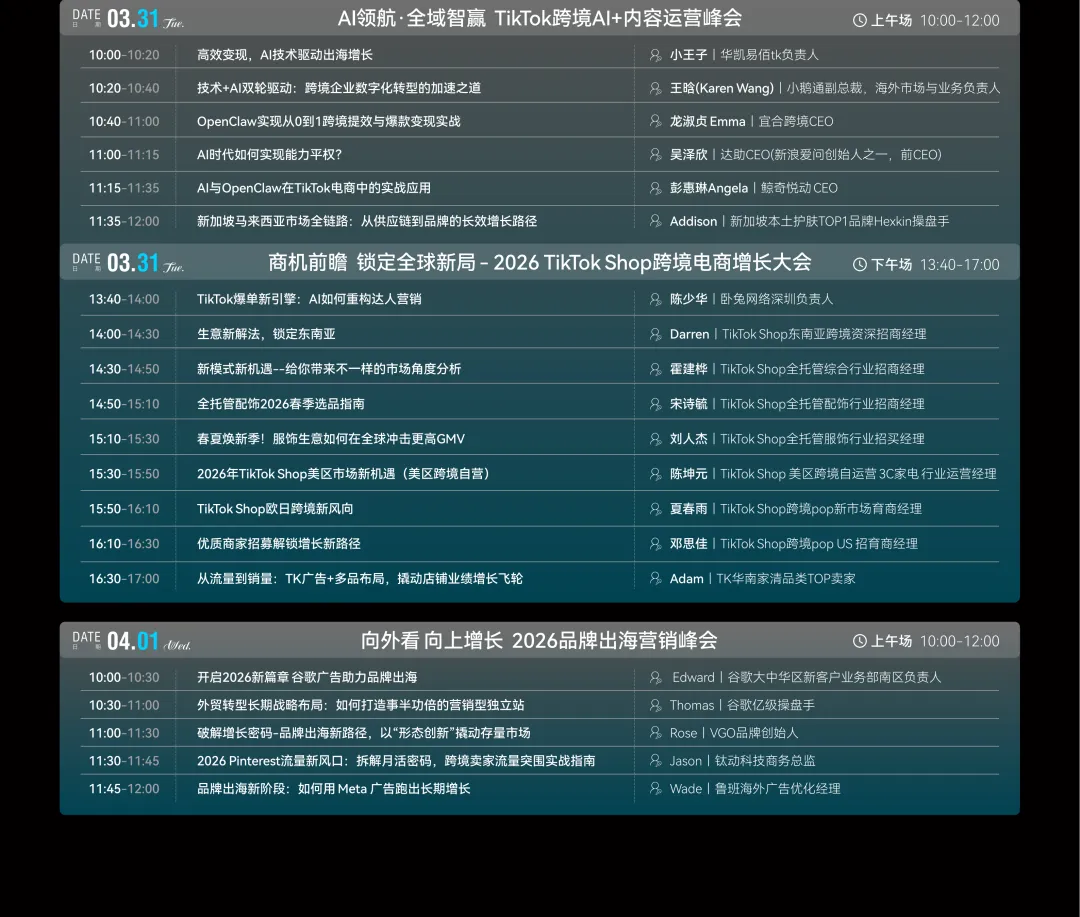The image size is (1080, 917).
Task: Click speaker title TikTok Shop东南亚跨境资深招商经理
Action: click(x=824, y=334)
